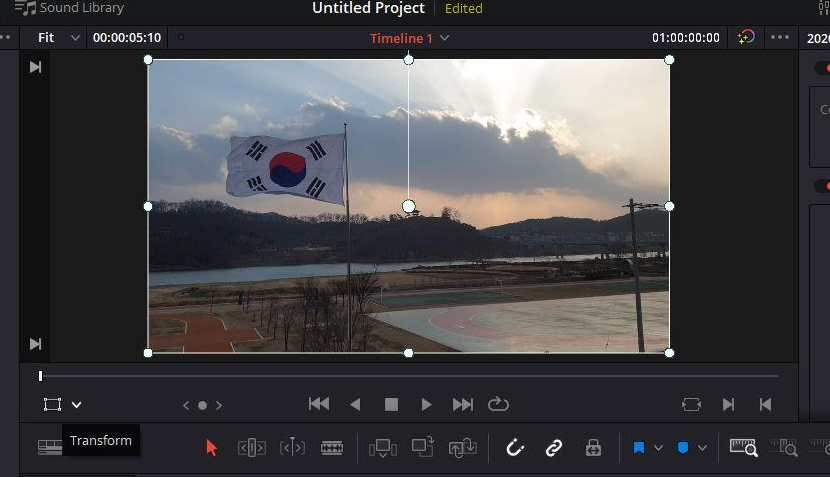The image size is (830, 477).
Task: Click the source timecode 00:00:05:10 field
Action: point(127,38)
